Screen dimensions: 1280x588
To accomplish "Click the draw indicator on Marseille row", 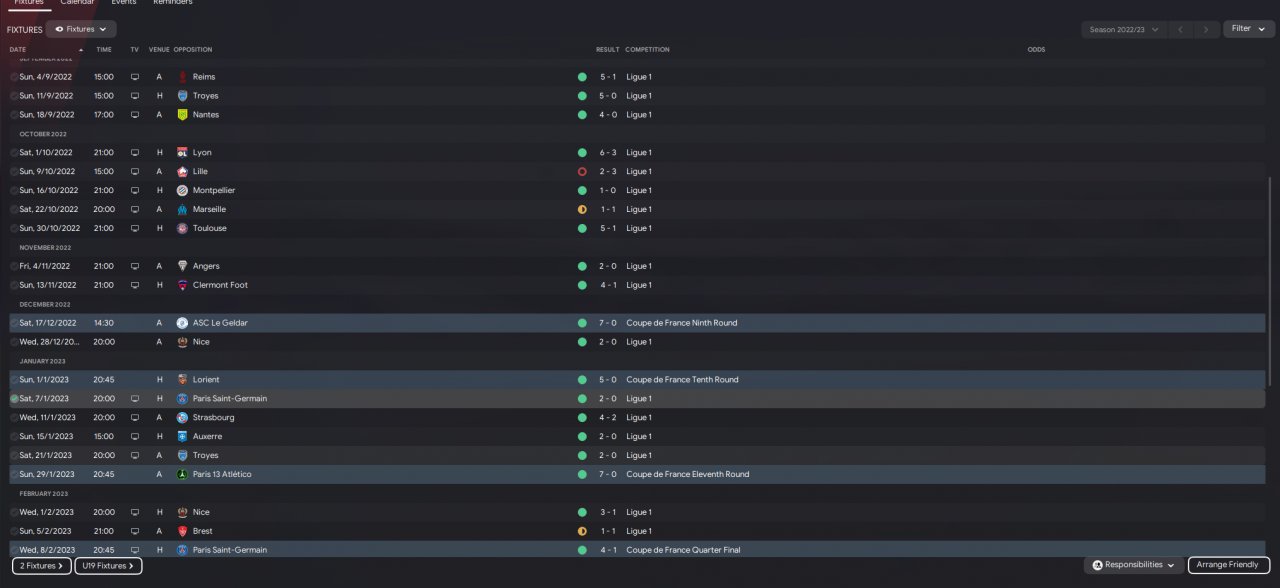I will tap(582, 210).
